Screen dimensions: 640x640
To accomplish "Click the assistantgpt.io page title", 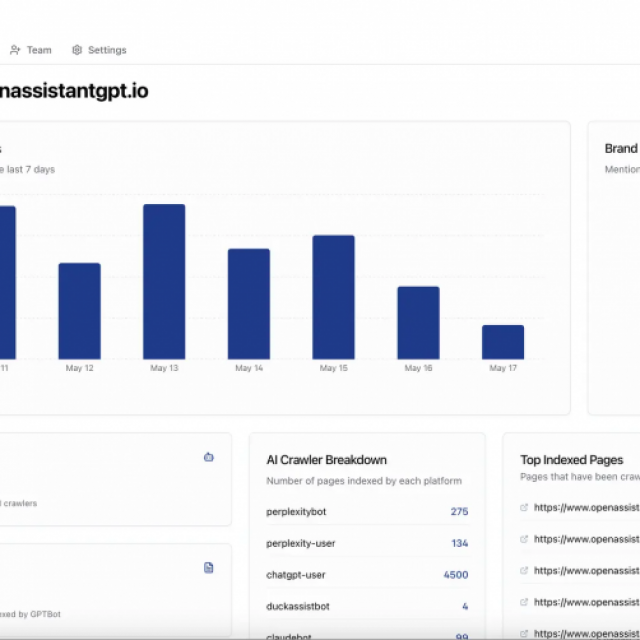I will (74, 91).
